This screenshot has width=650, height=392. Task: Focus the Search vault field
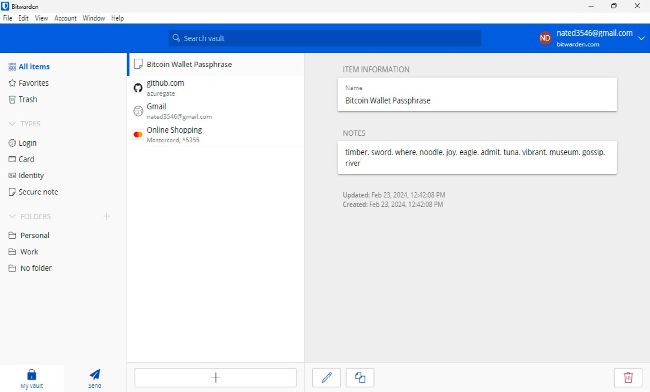point(325,38)
